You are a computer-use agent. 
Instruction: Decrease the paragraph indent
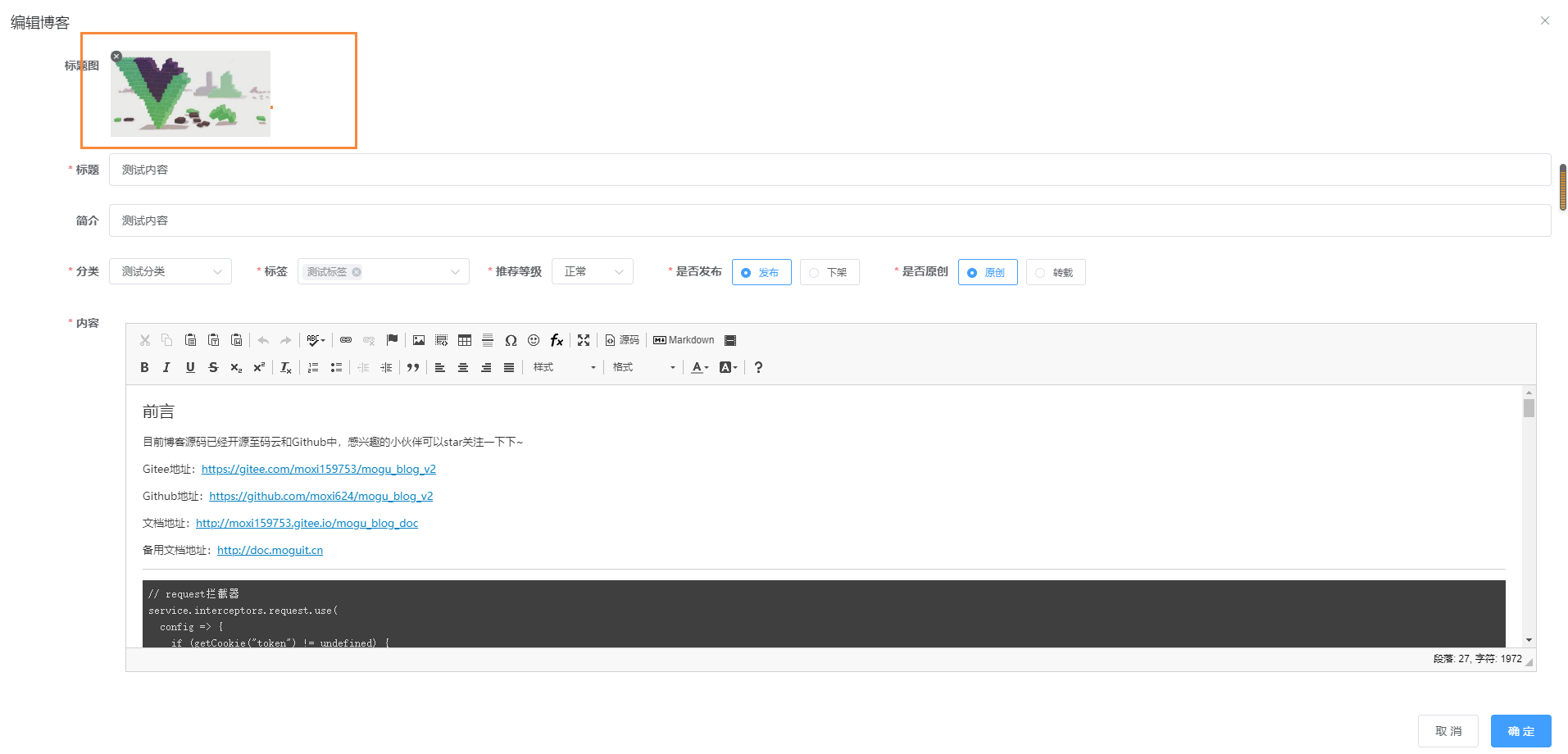pos(363,367)
